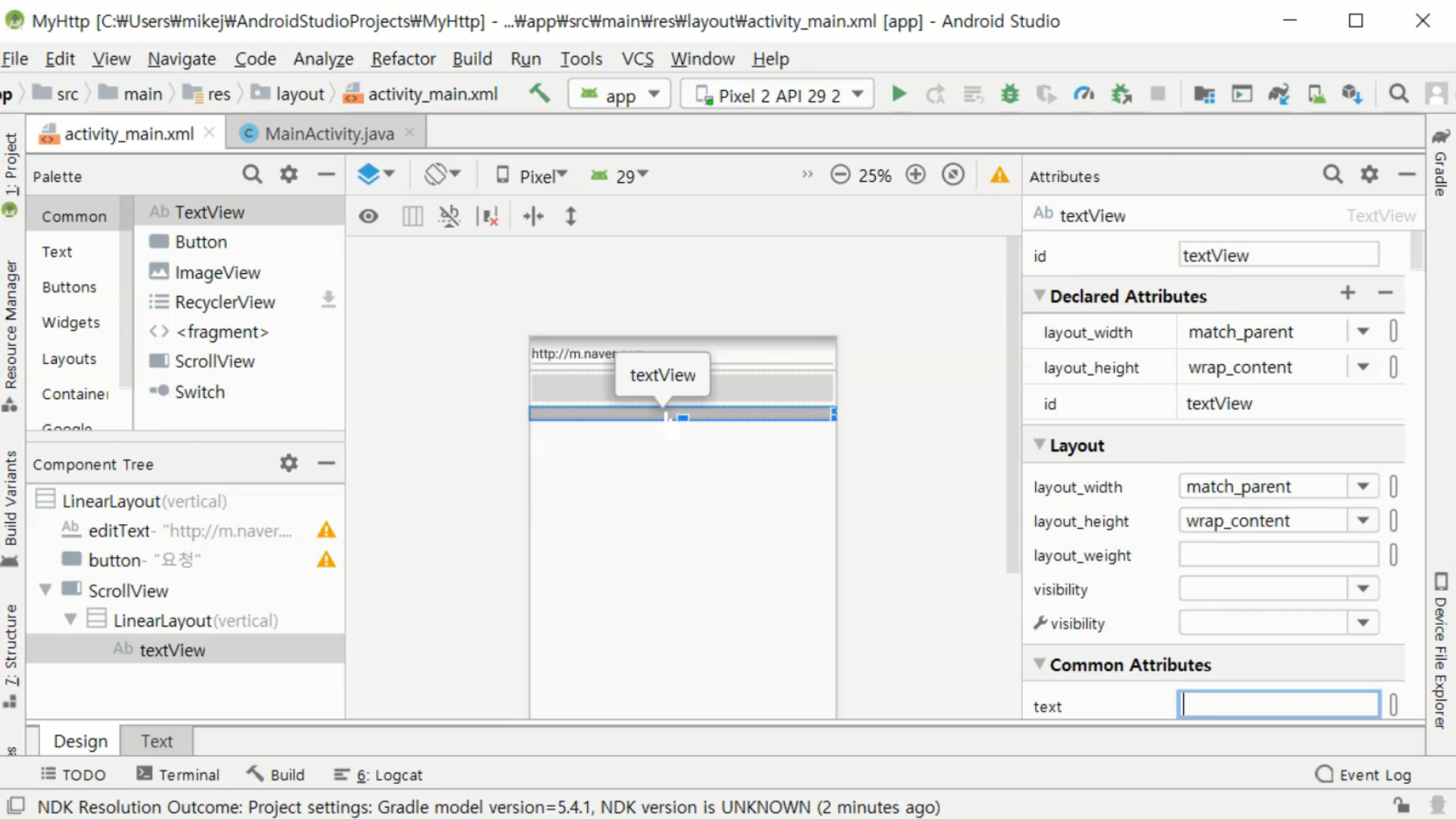
Task: Click the hammer Make Project icon
Action: click(x=539, y=94)
